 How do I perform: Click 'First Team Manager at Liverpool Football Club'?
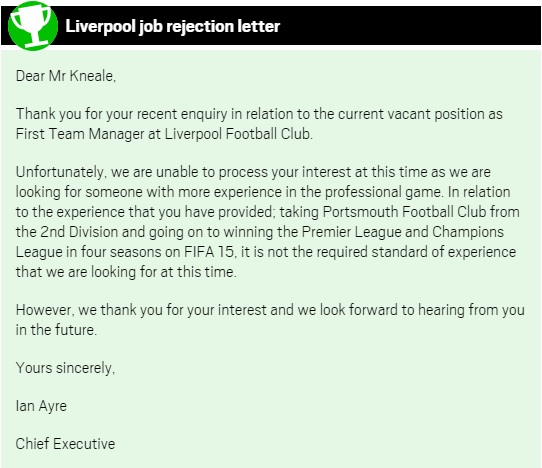pyautogui.click(x=163, y=134)
